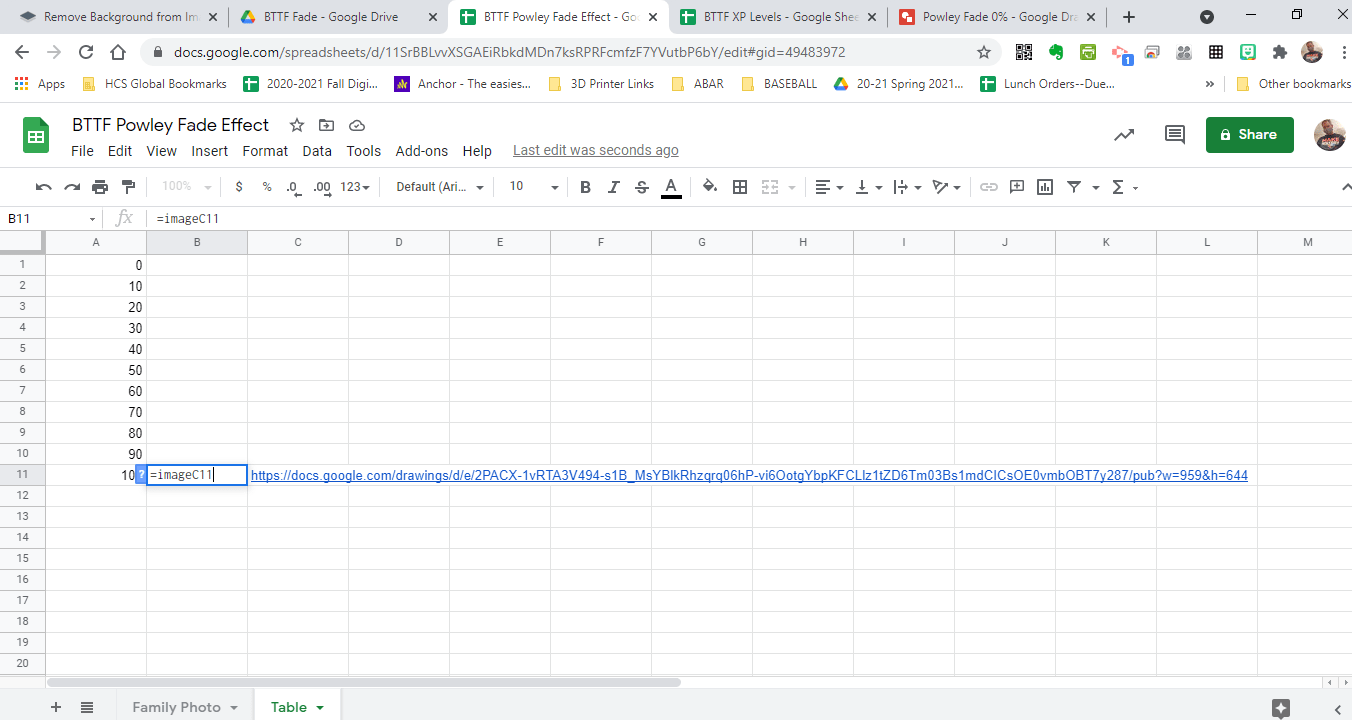Click the Share button

pyautogui.click(x=1249, y=134)
